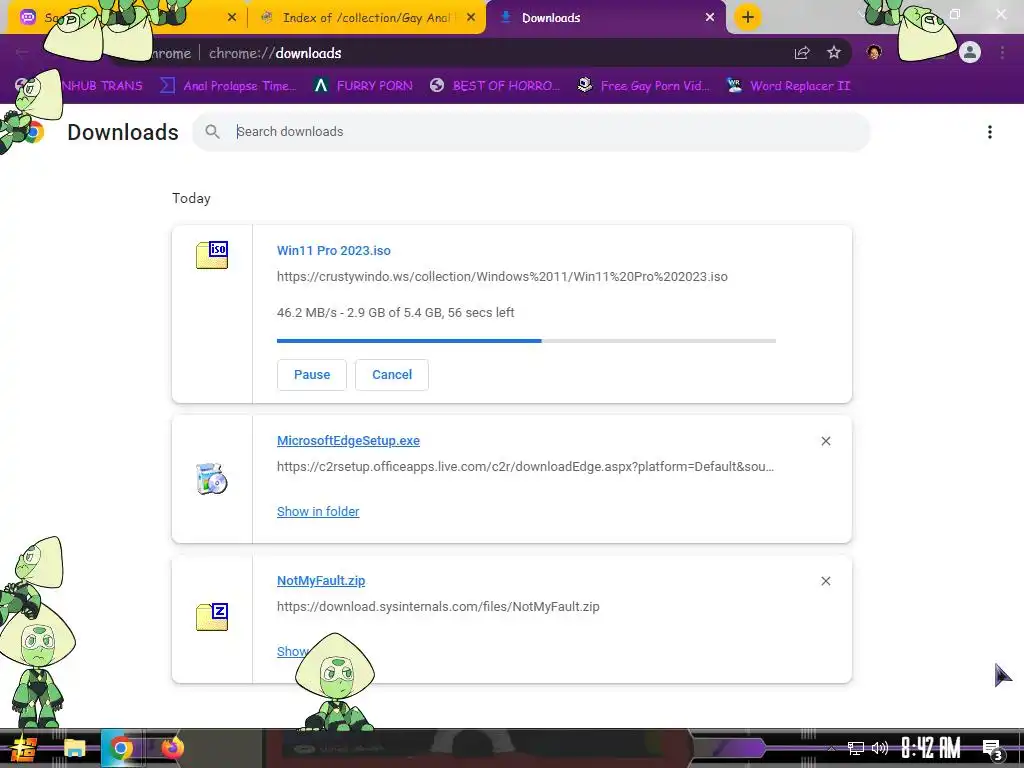Open the Downloads page more-actions menu
The image size is (1024, 768).
(990, 132)
